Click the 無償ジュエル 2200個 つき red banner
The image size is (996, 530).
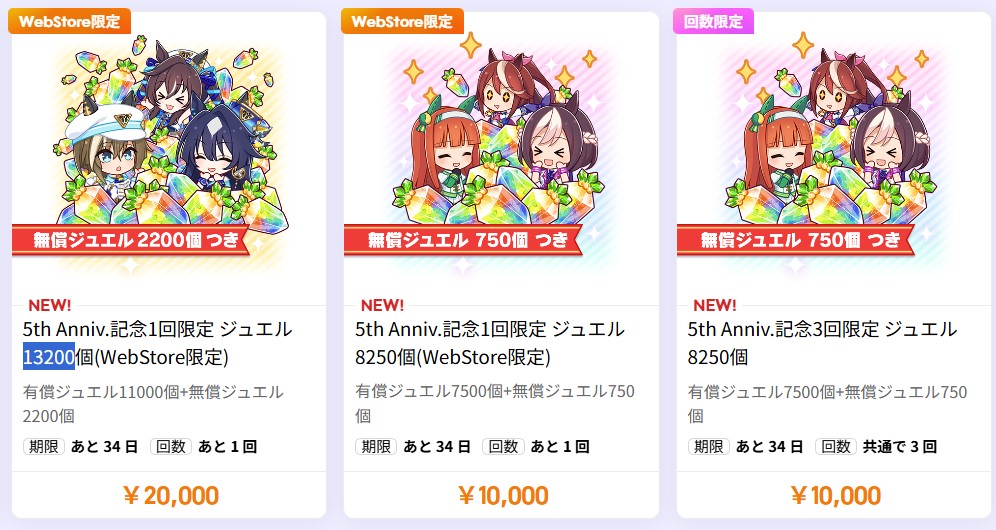click(x=131, y=240)
